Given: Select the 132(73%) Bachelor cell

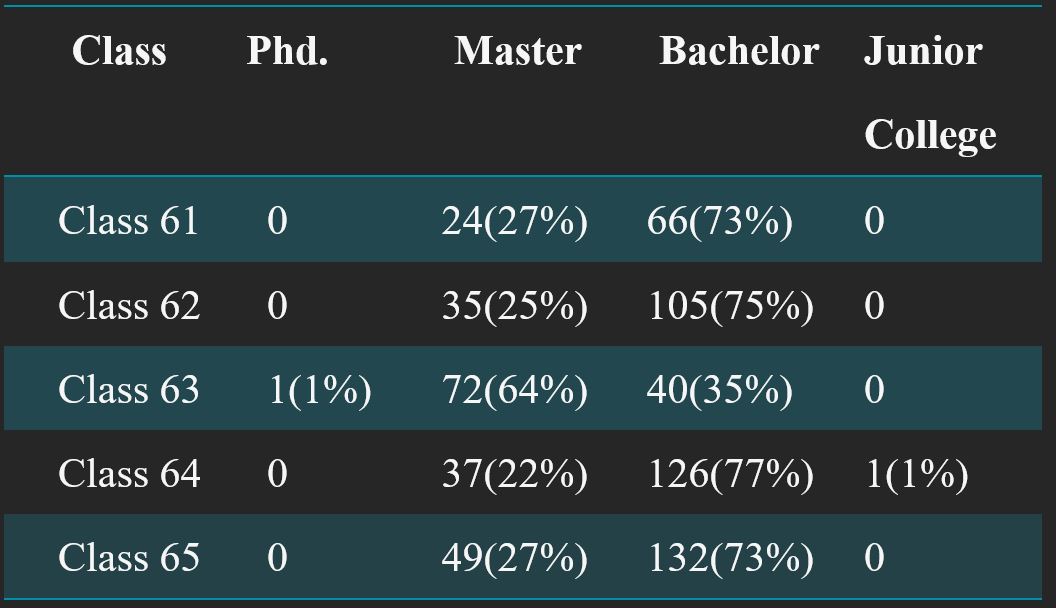Looking at the screenshot, I should [730, 560].
